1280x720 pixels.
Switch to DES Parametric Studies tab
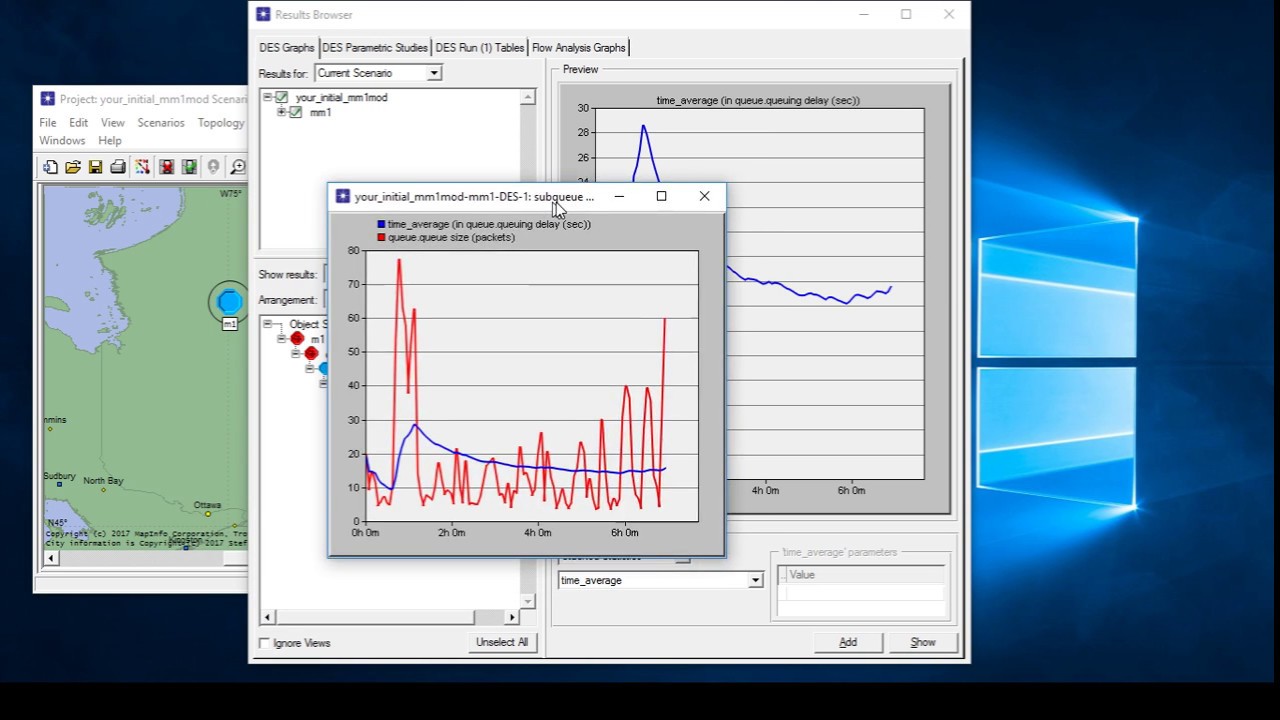point(375,47)
